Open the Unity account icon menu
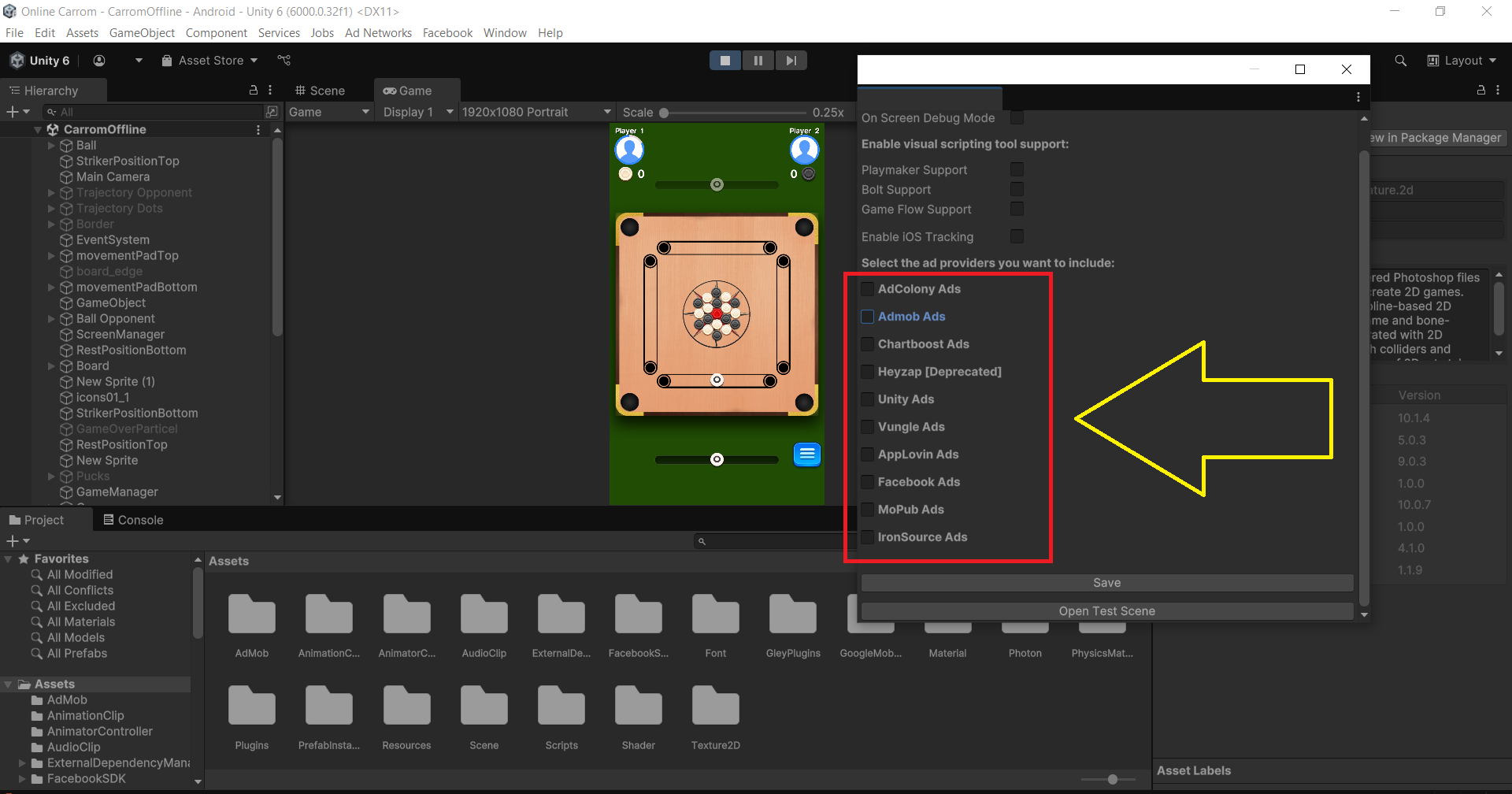The image size is (1512, 794). (99, 61)
